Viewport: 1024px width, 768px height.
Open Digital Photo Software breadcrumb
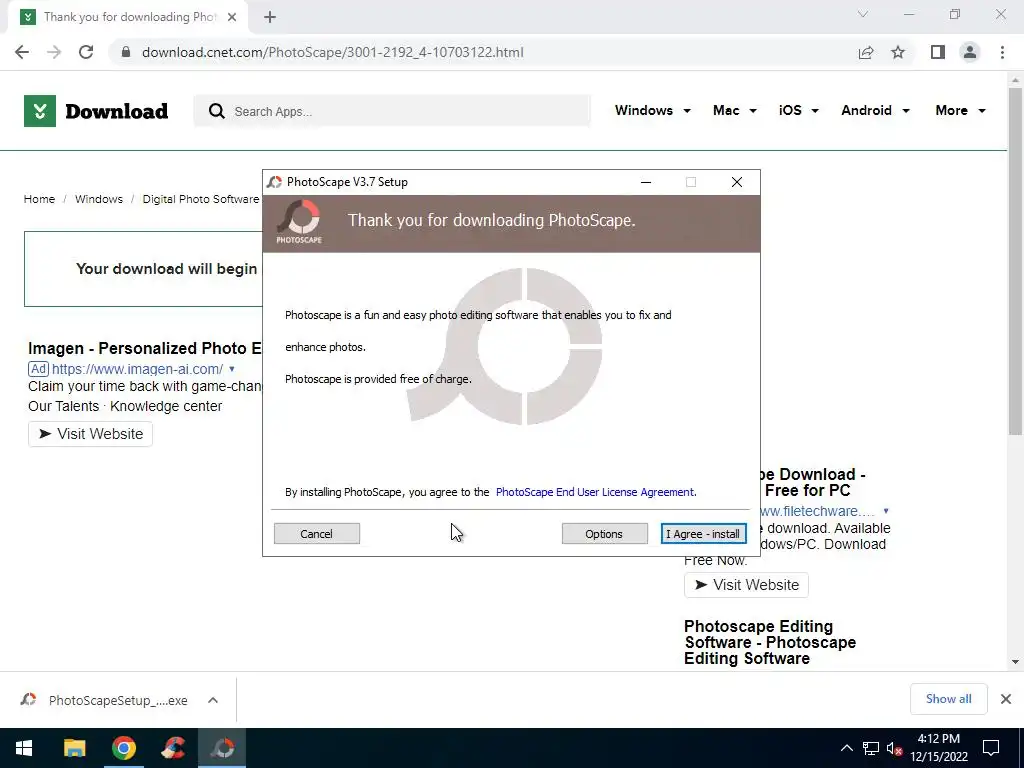(200, 199)
